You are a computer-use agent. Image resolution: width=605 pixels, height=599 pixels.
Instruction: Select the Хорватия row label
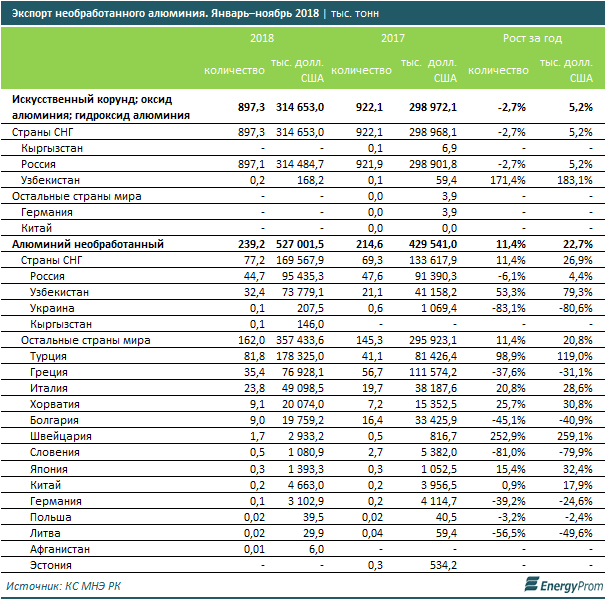(x=55, y=404)
